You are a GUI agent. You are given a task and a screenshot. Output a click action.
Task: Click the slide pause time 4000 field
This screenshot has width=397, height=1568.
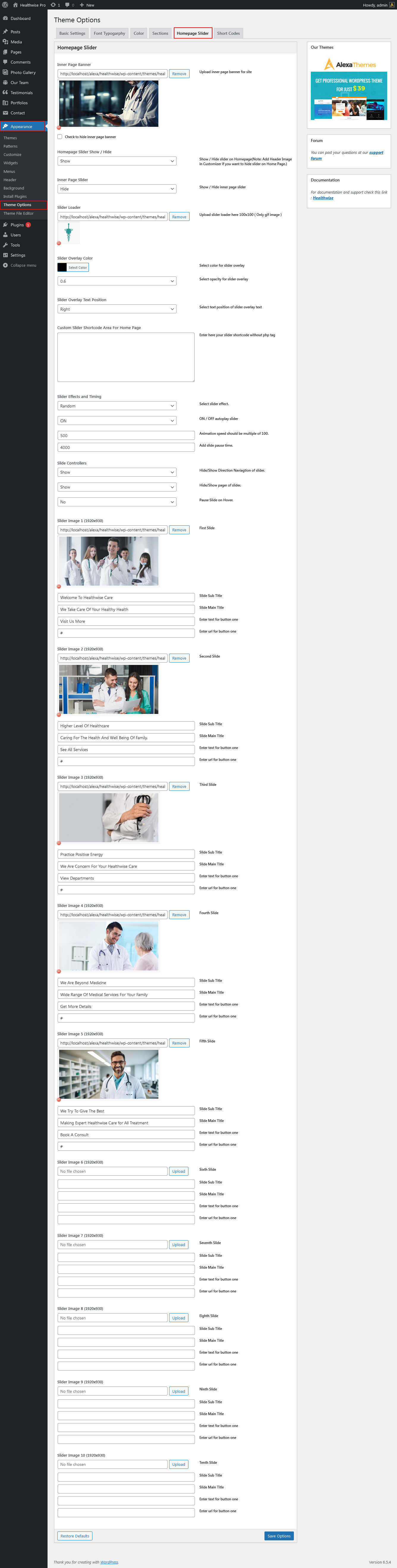pos(126,448)
